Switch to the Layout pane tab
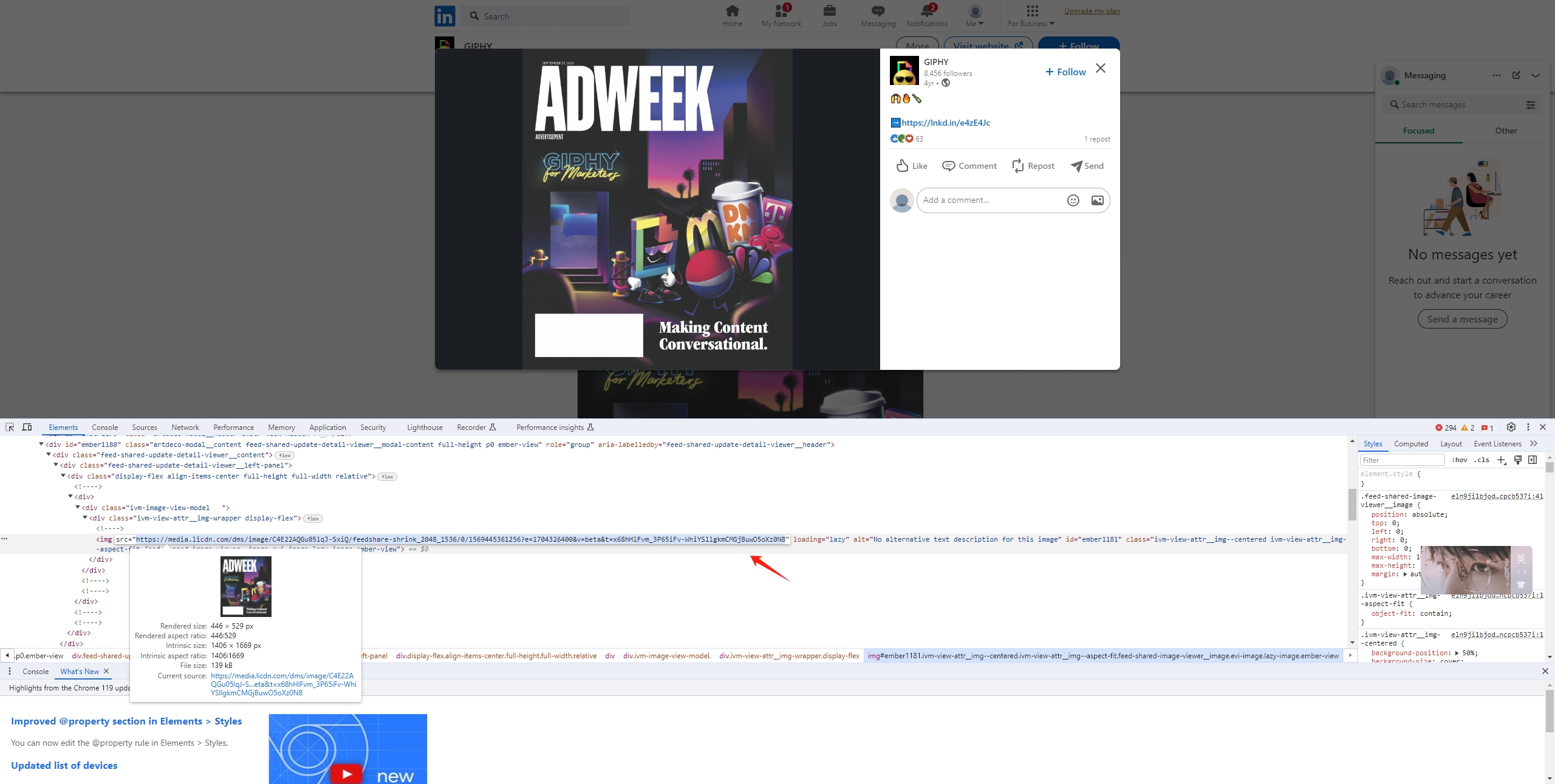 (1451, 444)
